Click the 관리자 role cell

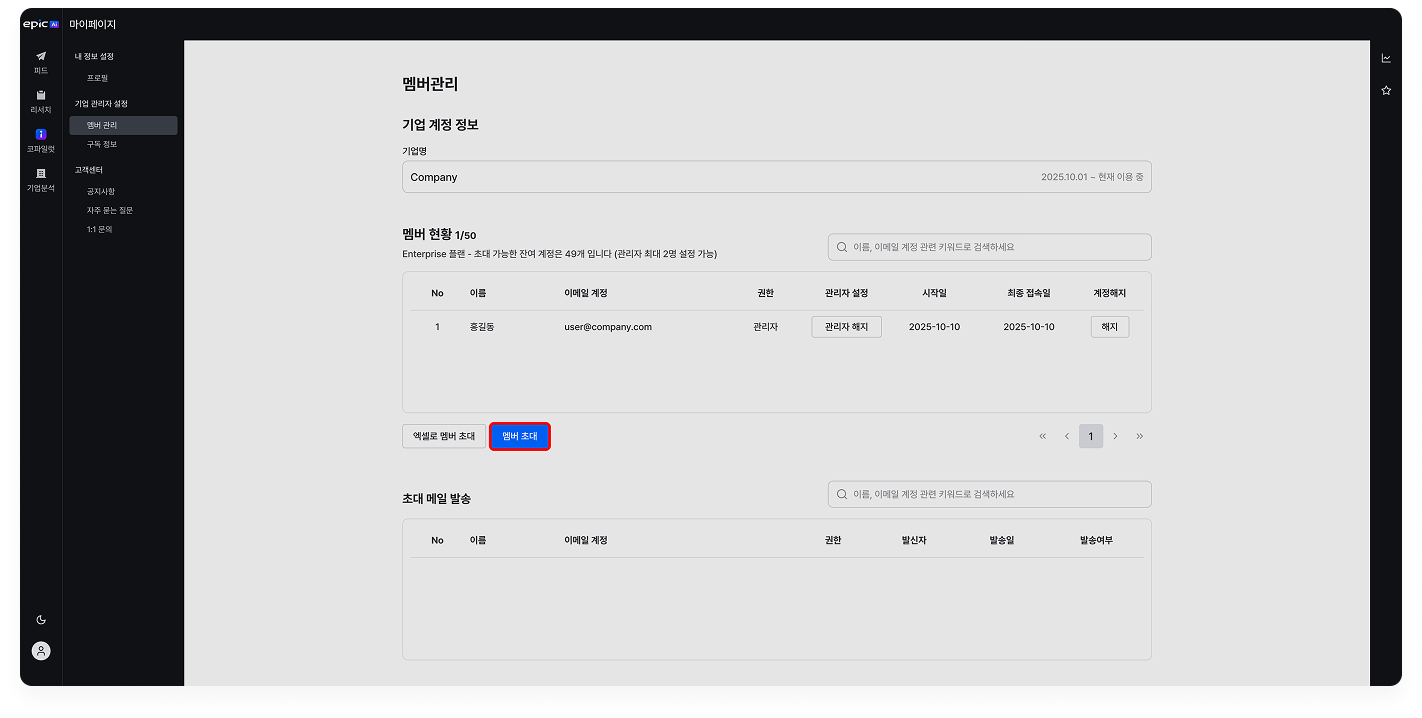tap(765, 327)
